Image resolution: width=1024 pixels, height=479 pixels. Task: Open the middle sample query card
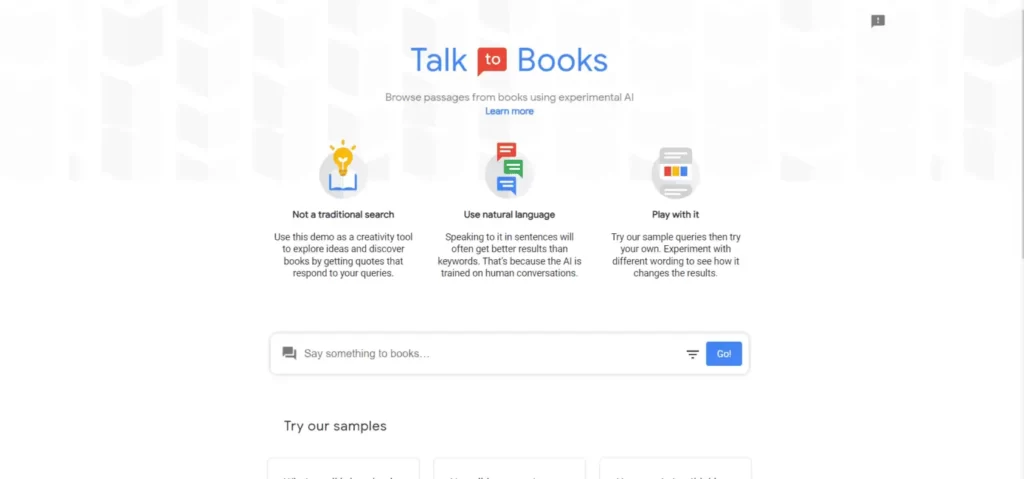(509, 469)
